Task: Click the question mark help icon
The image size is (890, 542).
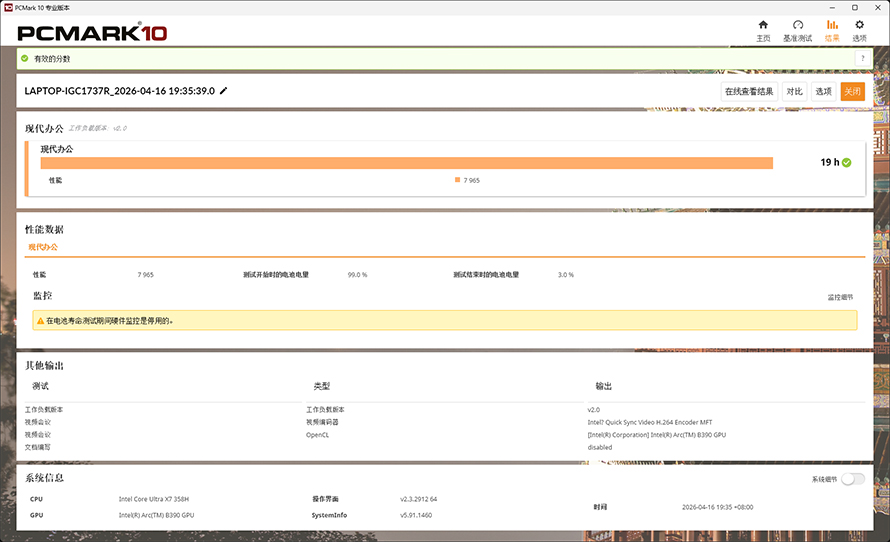Action: tap(862, 58)
